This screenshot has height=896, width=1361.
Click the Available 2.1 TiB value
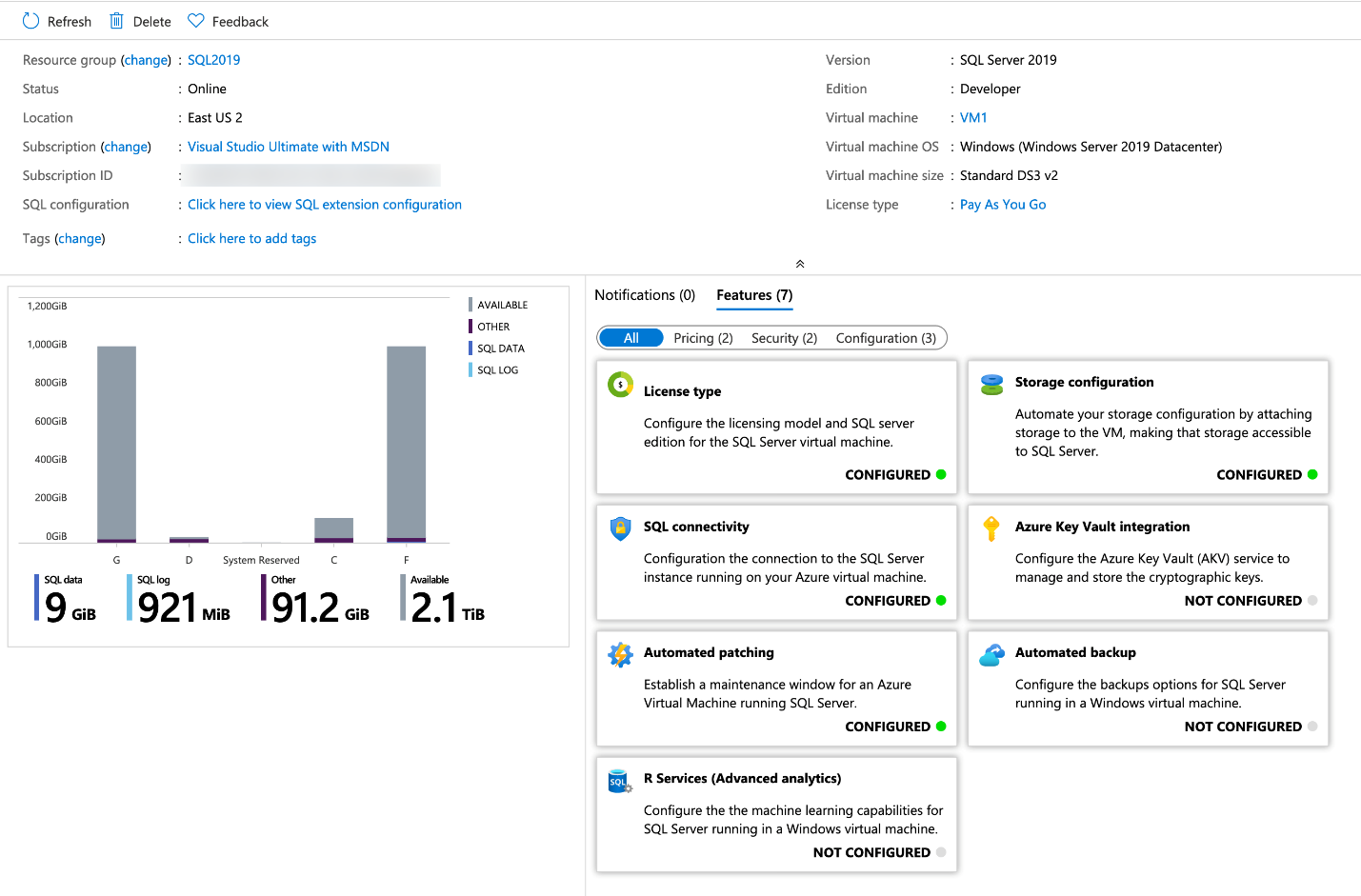[448, 607]
